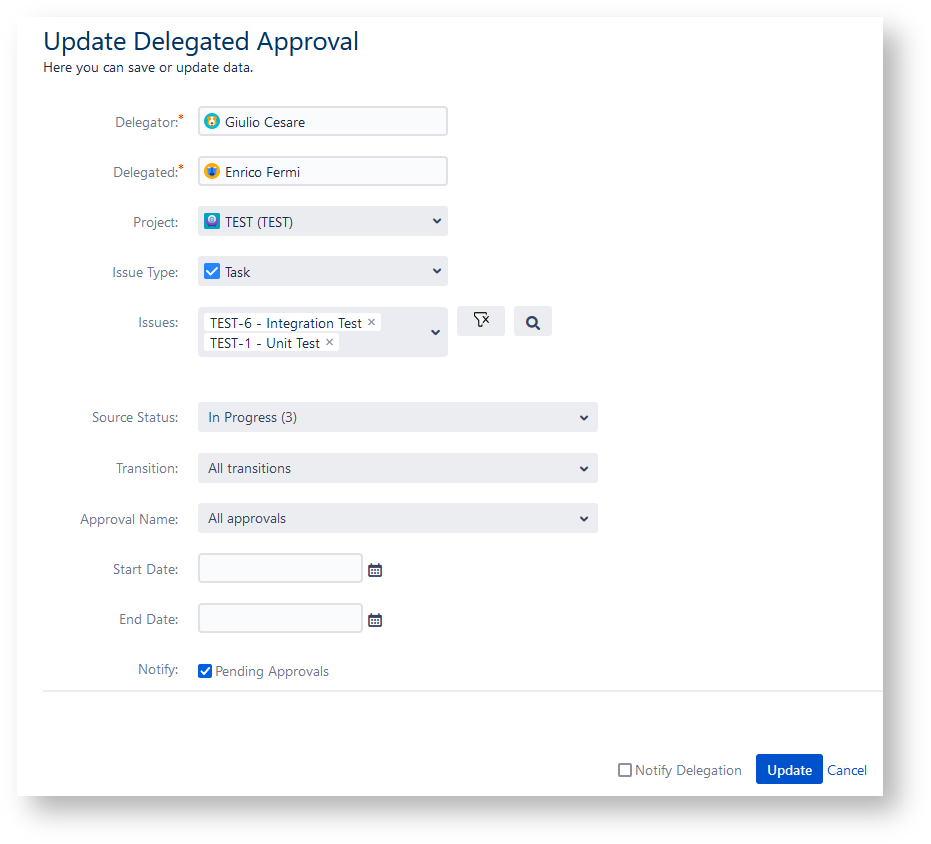The image size is (931, 844).
Task: Enable the Notify Delegation checkbox
Action: pos(625,770)
